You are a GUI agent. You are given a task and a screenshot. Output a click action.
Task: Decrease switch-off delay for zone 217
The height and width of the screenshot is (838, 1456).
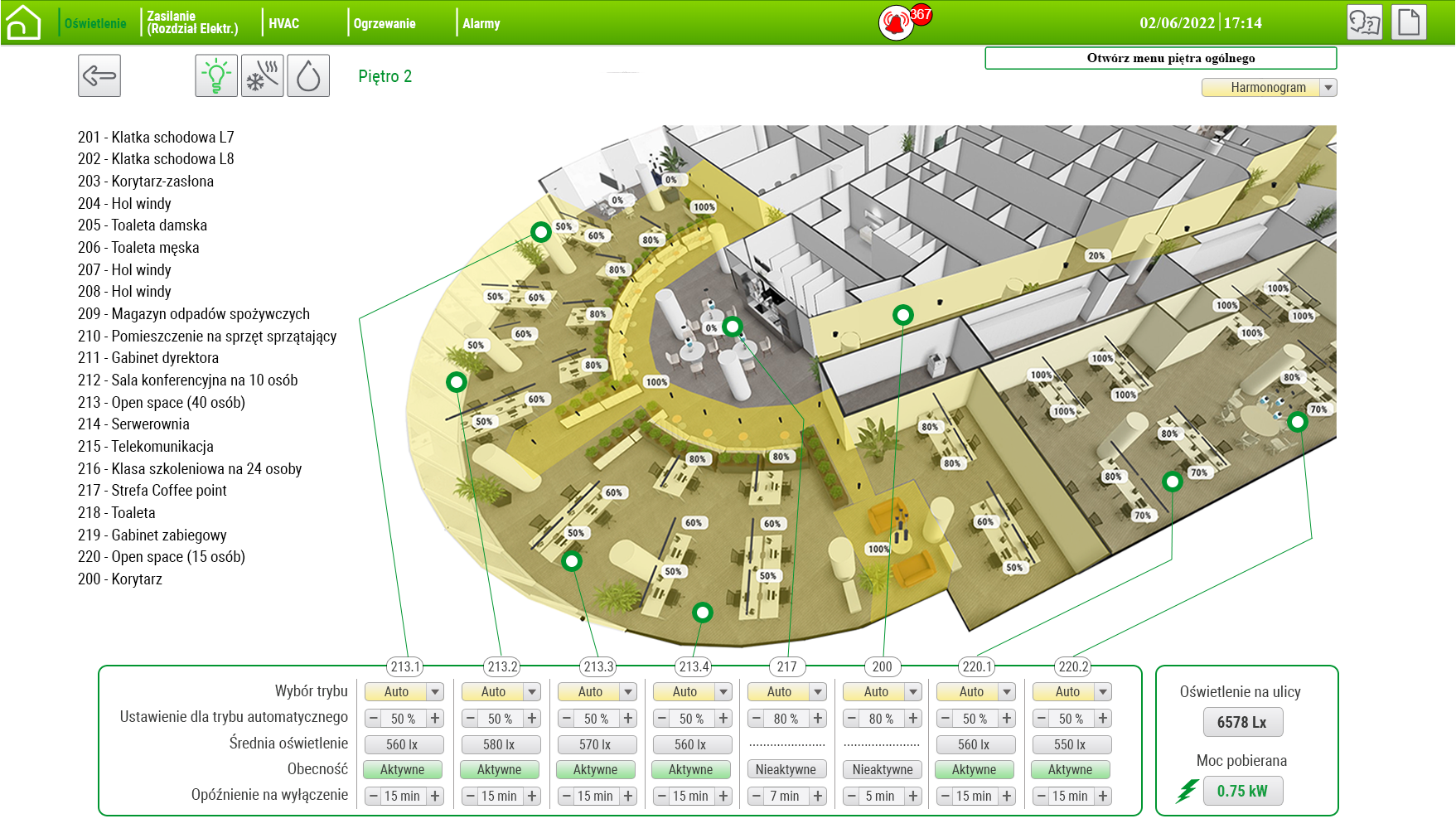coord(756,797)
